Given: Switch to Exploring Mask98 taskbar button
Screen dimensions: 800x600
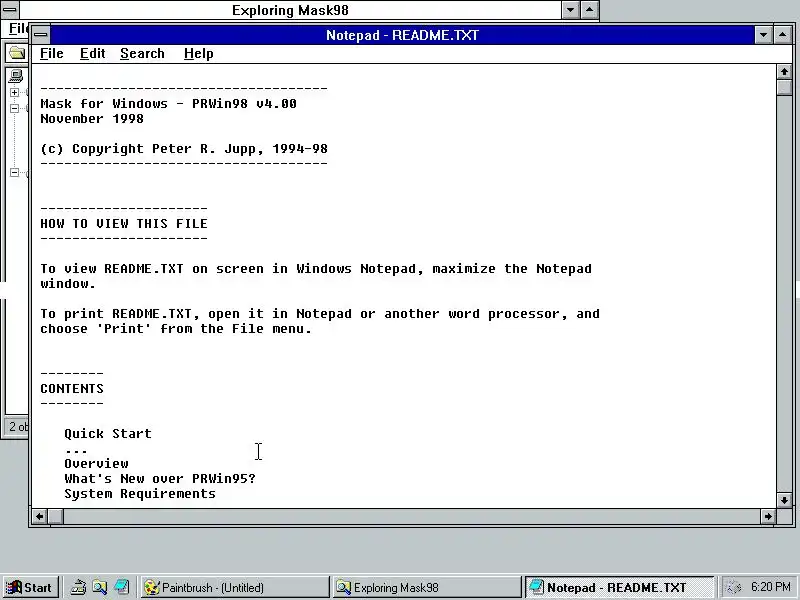Looking at the screenshot, I should [x=427, y=588].
